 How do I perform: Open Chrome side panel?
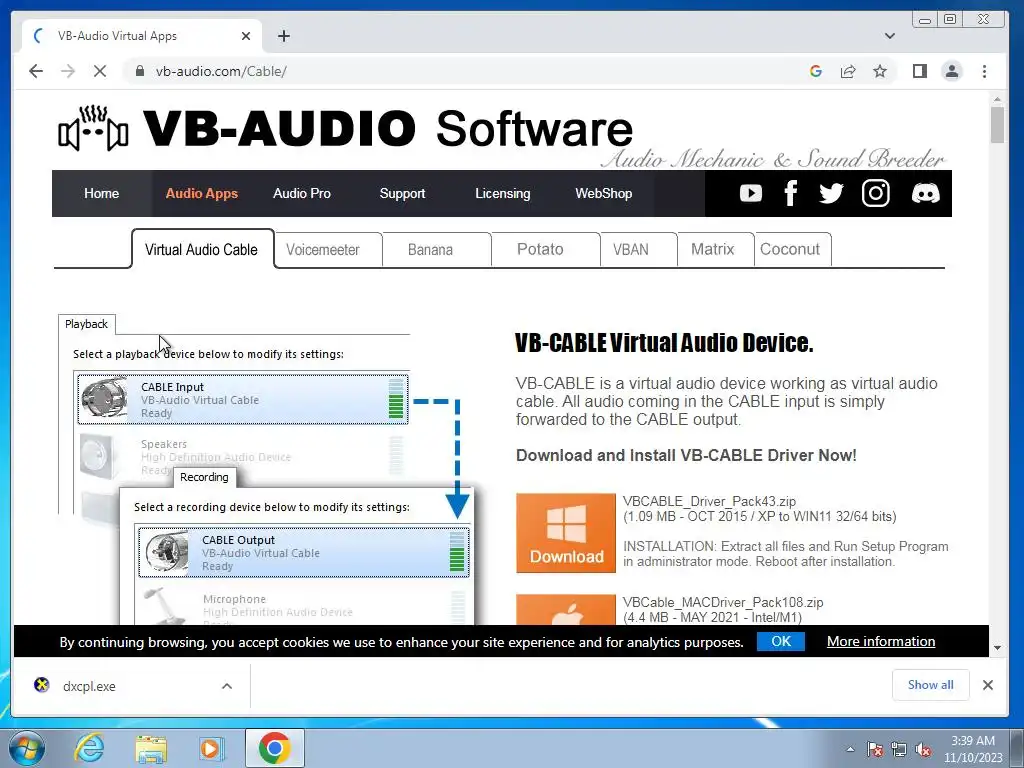[x=920, y=71]
